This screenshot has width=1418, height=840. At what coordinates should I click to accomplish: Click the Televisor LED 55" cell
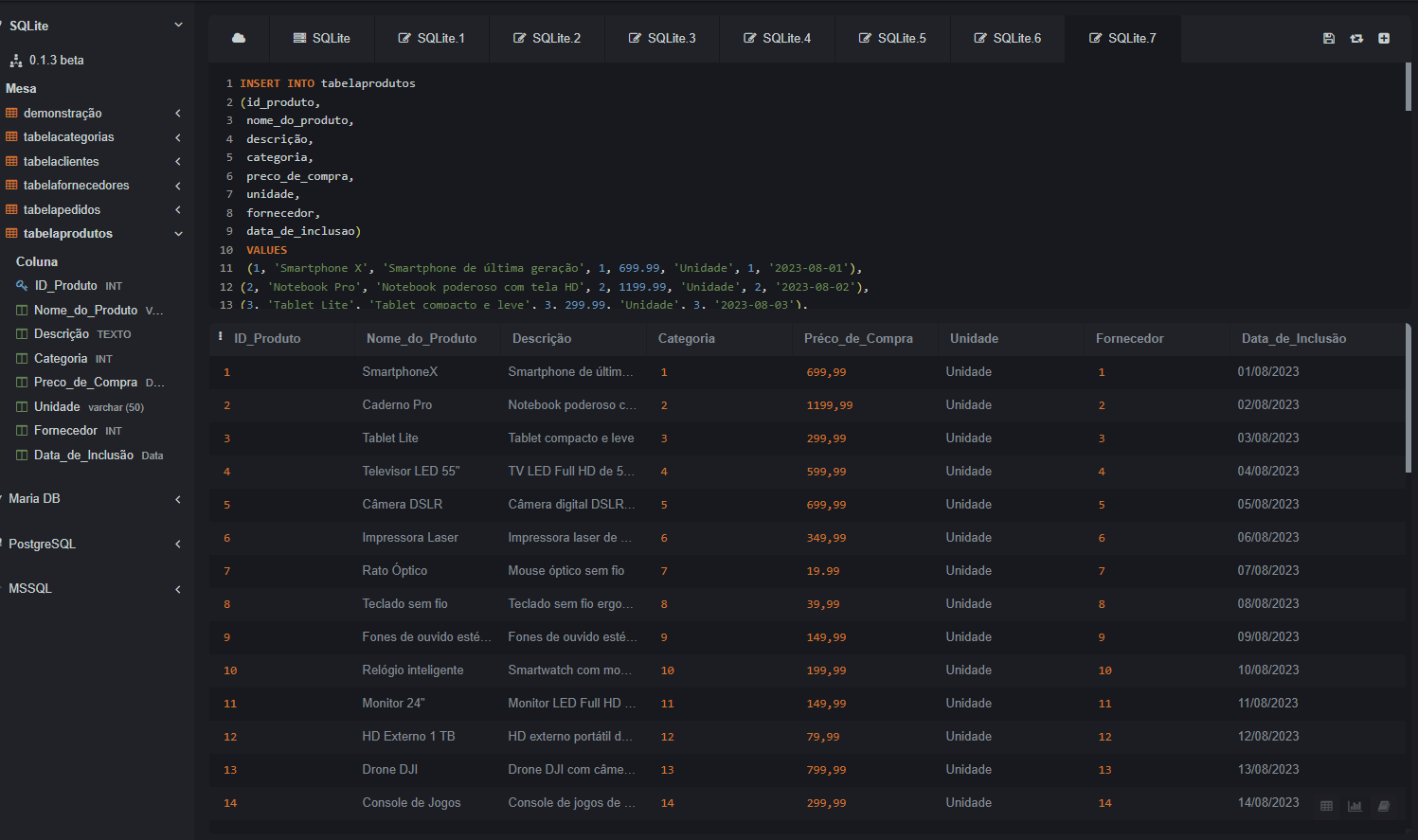(410, 471)
